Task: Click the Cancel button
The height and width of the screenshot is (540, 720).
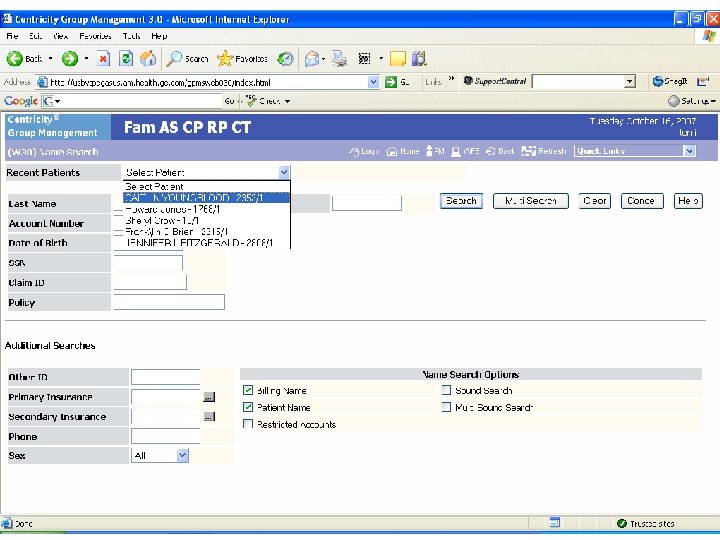Action: coord(641,201)
